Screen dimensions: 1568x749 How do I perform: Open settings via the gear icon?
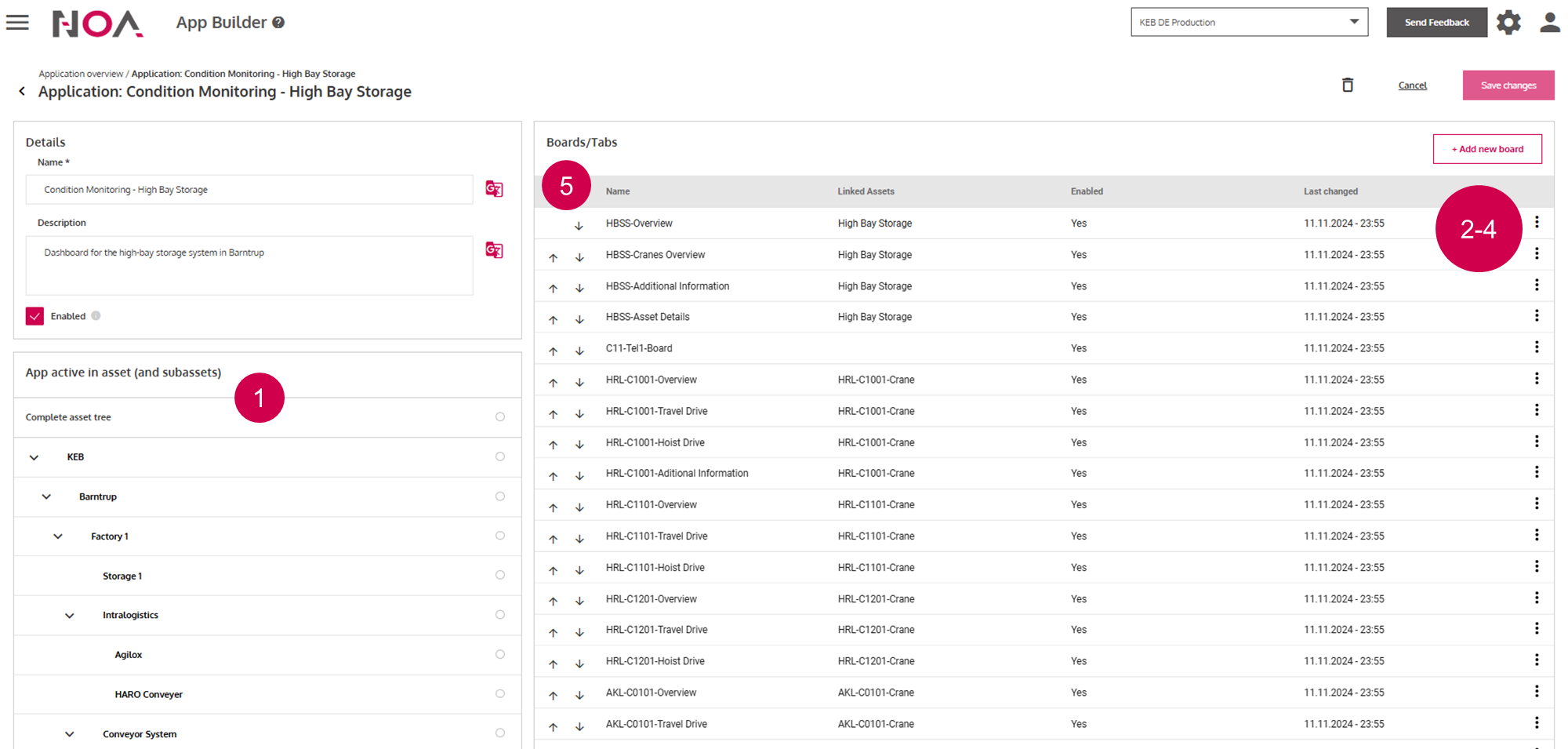pos(1508,23)
